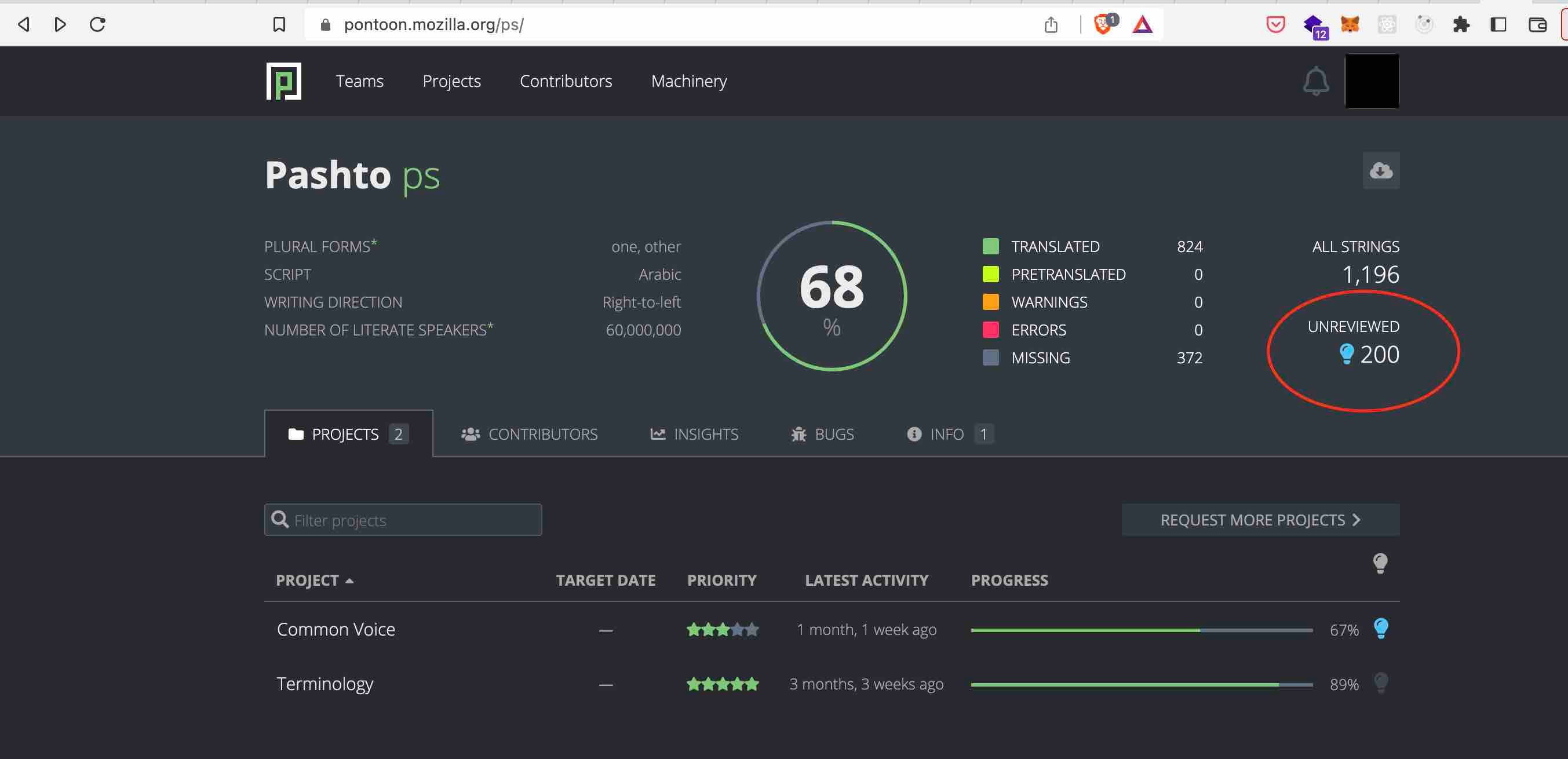Sort table by PROJECT column
Viewport: 1568px width, 759px height.
pos(314,580)
